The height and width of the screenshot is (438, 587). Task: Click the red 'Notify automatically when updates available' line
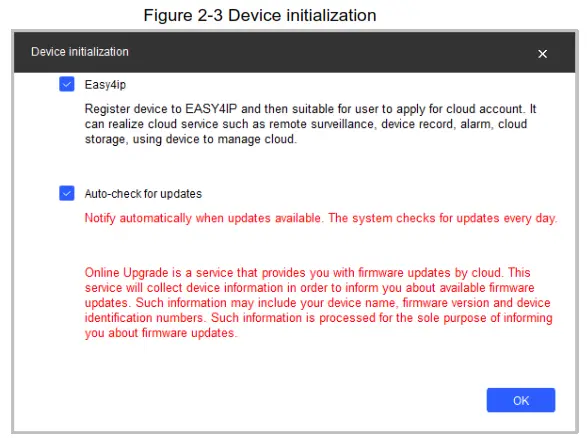coord(203,218)
